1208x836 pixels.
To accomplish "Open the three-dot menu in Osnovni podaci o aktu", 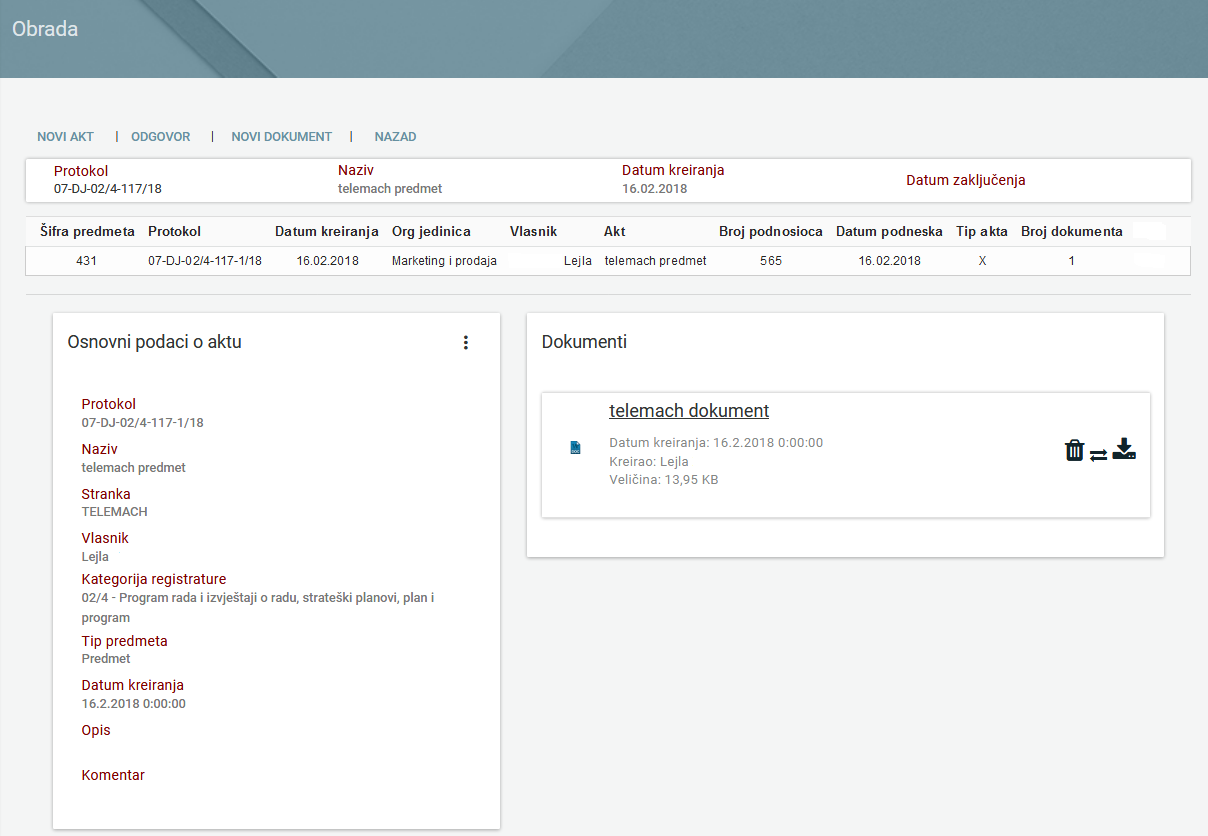I will coord(465,342).
